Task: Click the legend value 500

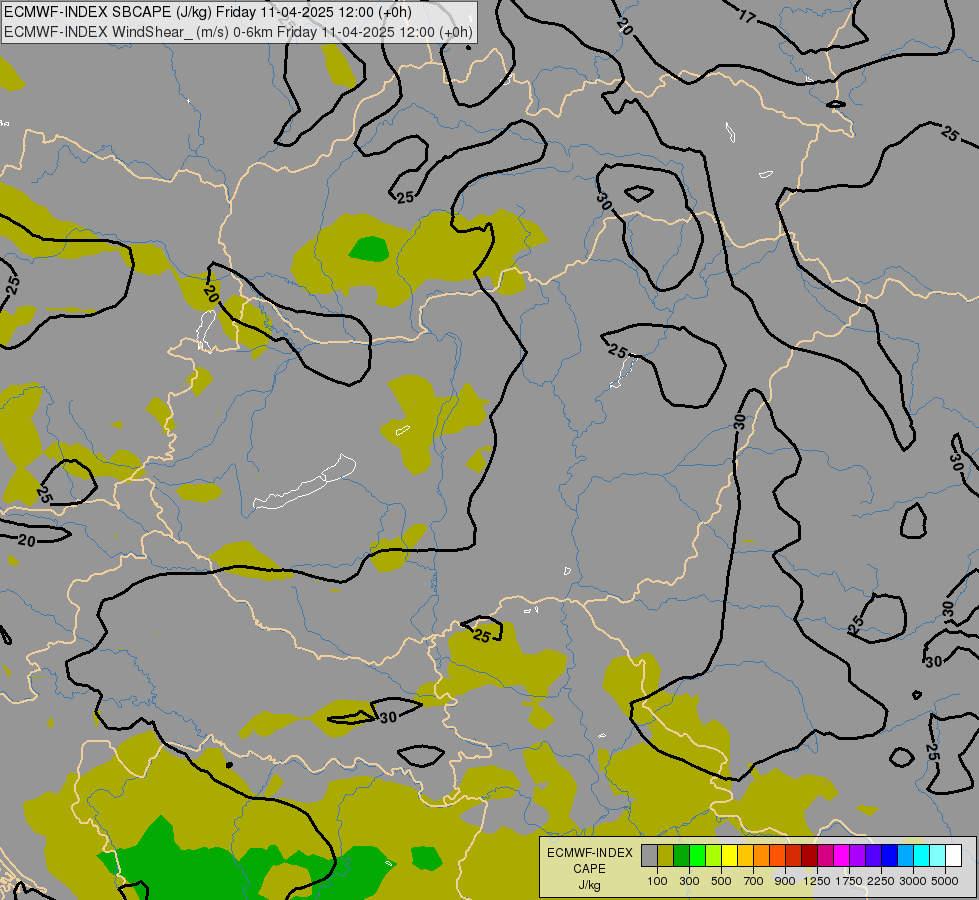Action: (721, 881)
